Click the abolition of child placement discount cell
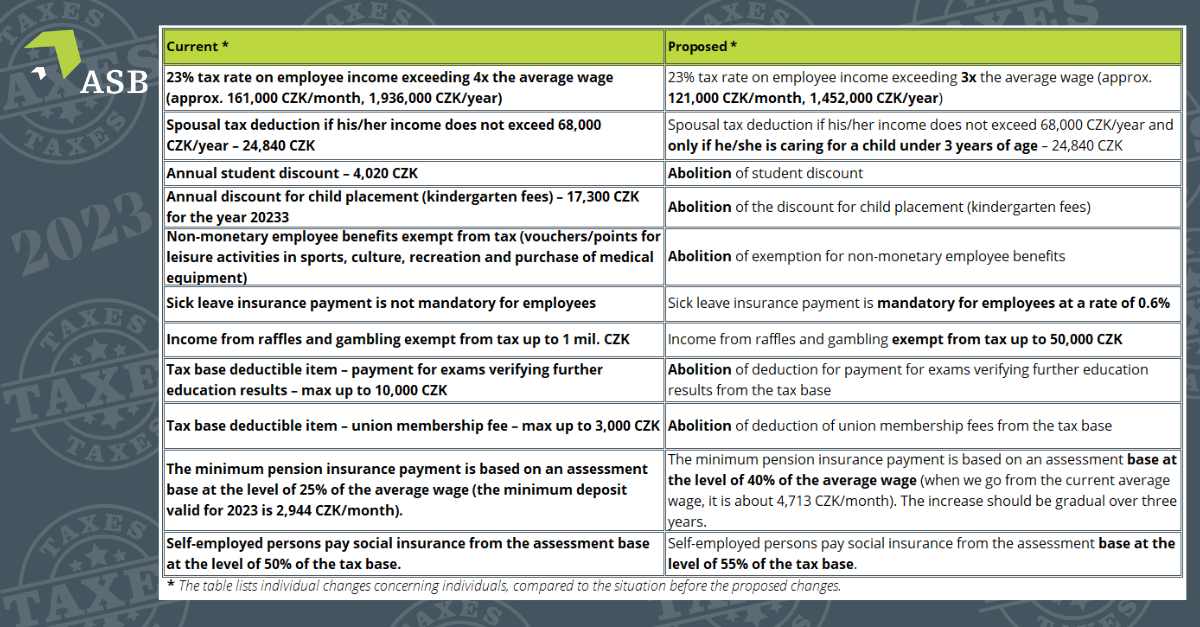 [922, 207]
